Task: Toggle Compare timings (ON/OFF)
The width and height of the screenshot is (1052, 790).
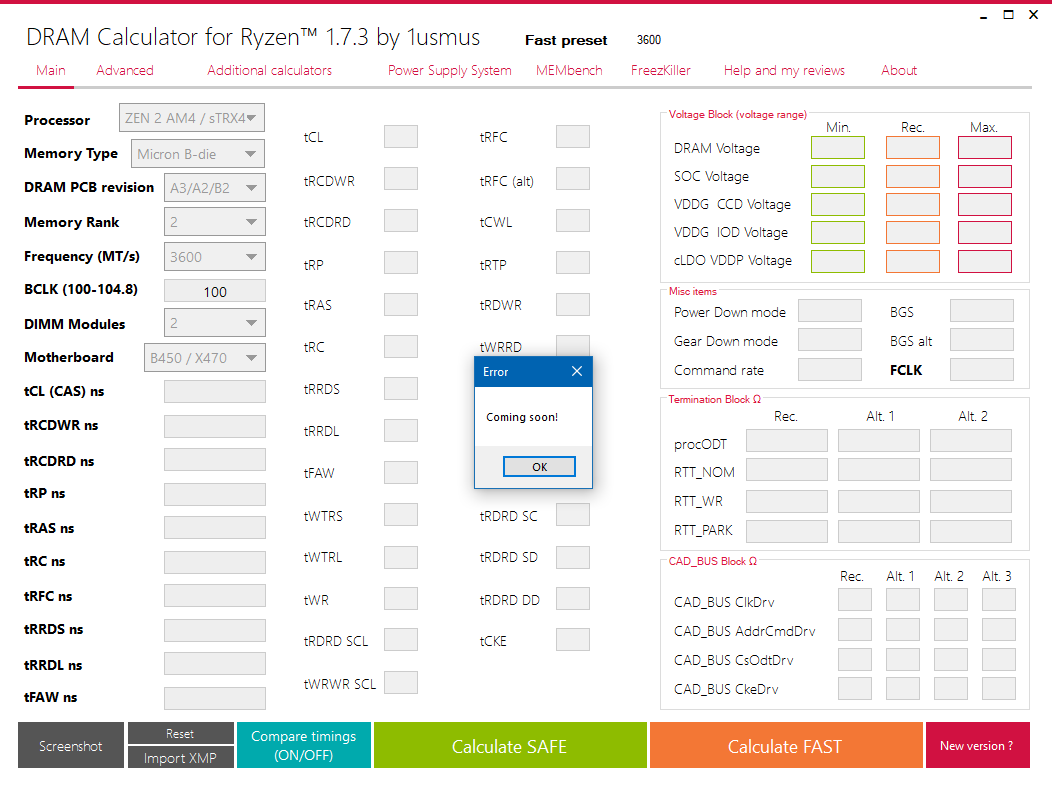Action: click(303, 746)
